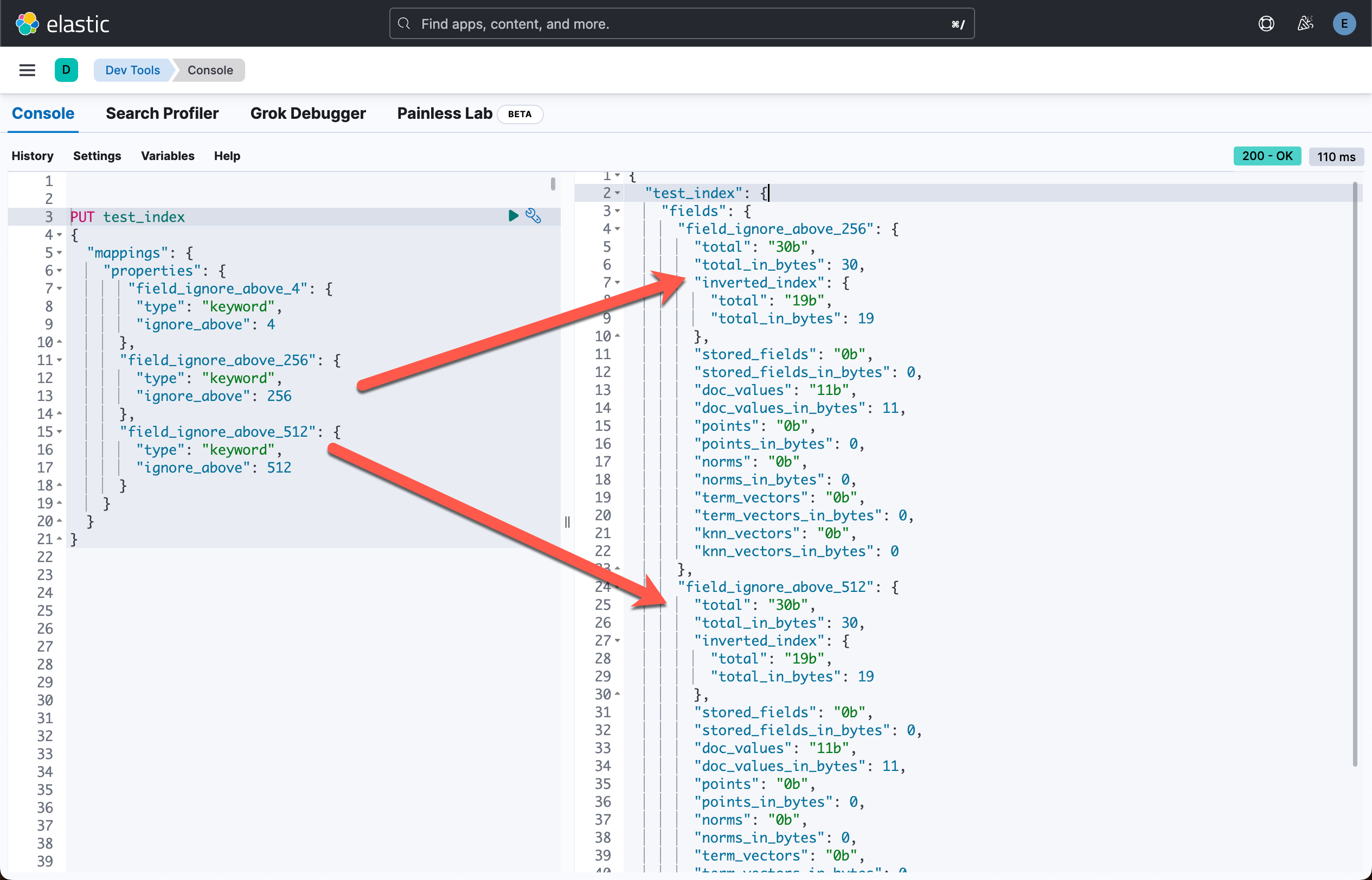The image size is (1372, 880).
Task: Open the Grok Debugger tab
Action: (x=309, y=113)
